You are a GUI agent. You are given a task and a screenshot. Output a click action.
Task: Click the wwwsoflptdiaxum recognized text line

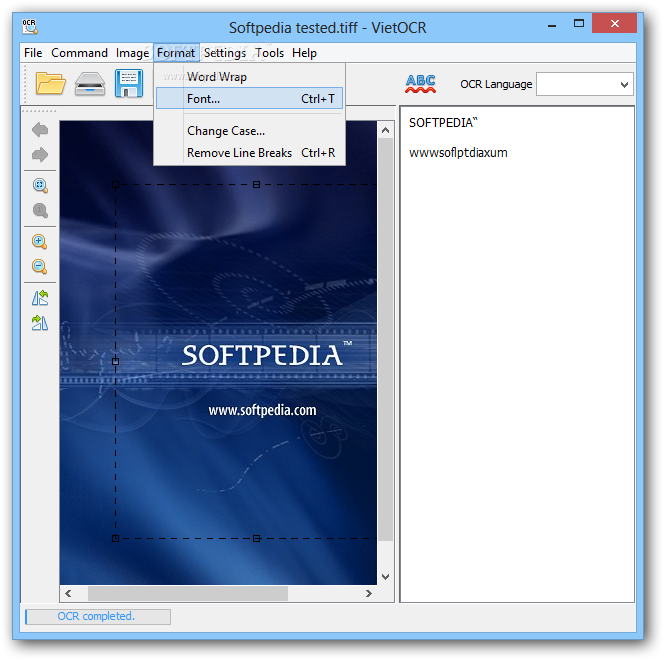click(x=458, y=152)
